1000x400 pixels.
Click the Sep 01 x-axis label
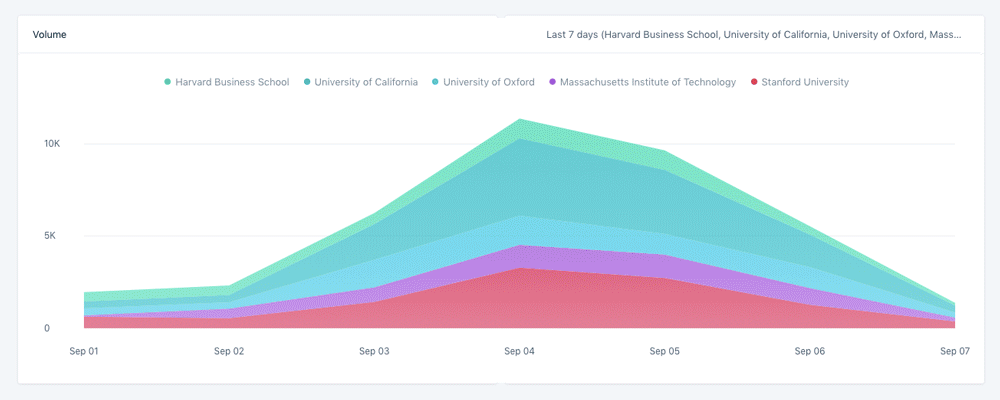click(84, 351)
